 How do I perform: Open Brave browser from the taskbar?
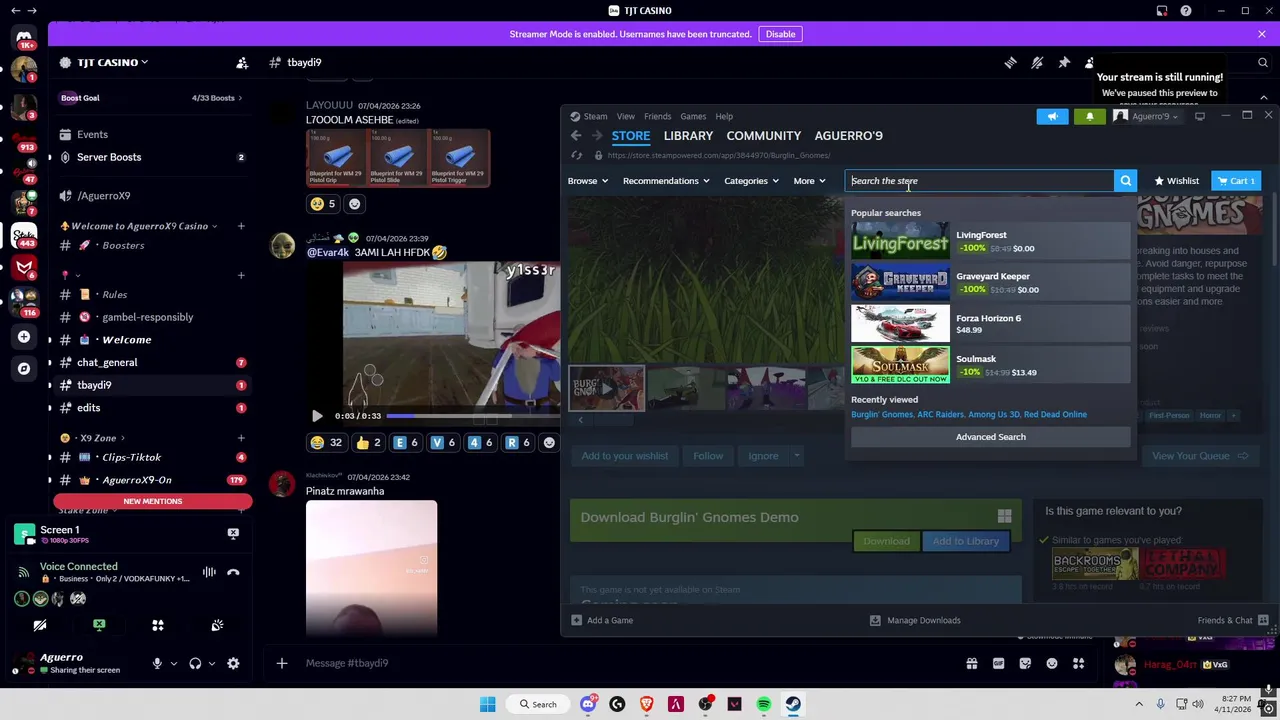646,704
